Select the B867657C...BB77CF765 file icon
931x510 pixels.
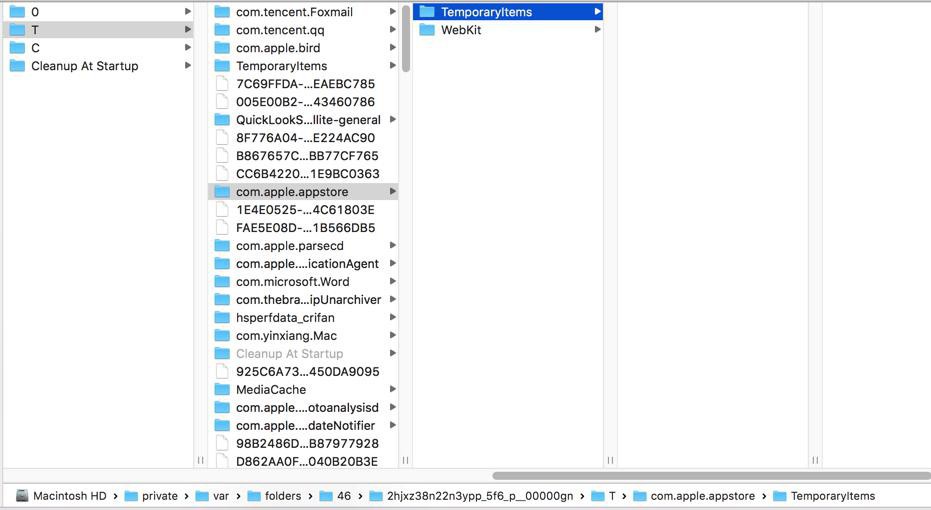coord(222,156)
